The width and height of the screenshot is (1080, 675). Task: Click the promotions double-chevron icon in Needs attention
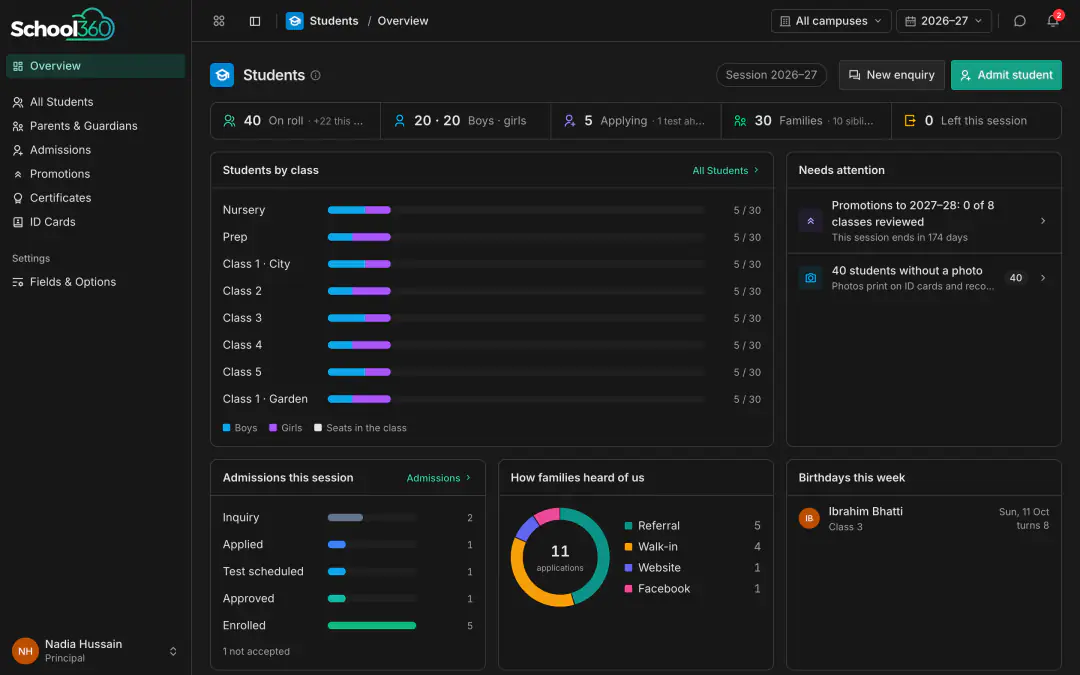811,221
